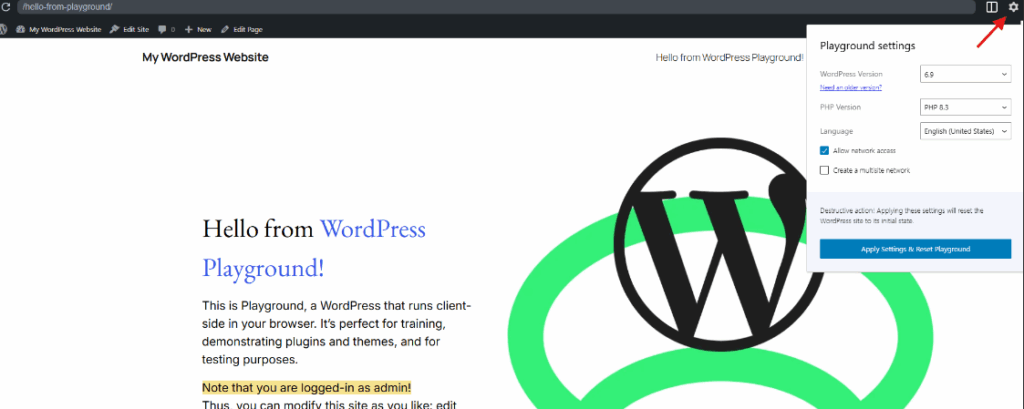Screen dimensions: 1024x409
Task: Open the comments bubble icon
Action: (162, 29)
